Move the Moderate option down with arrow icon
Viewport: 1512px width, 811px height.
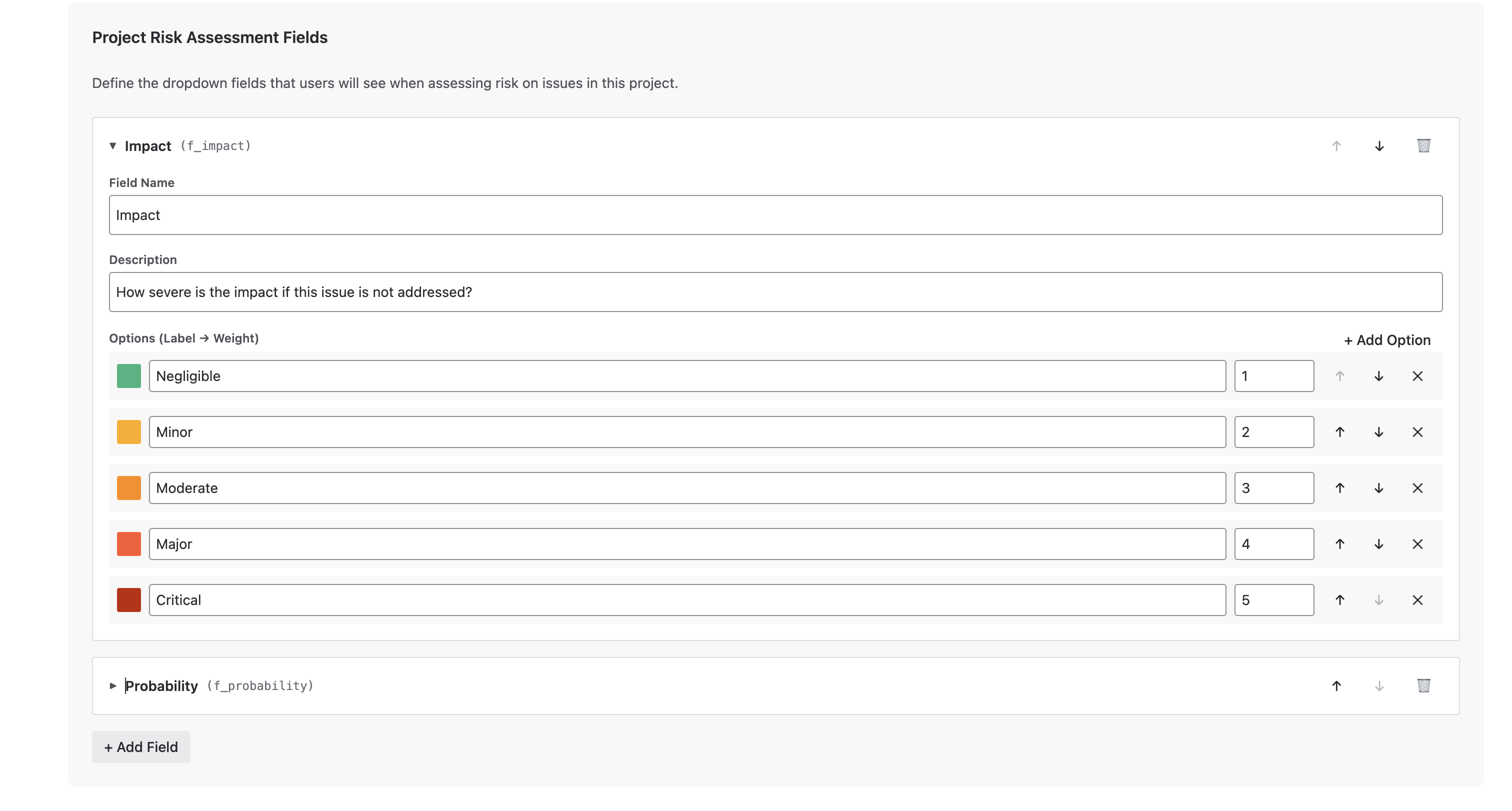point(1379,487)
